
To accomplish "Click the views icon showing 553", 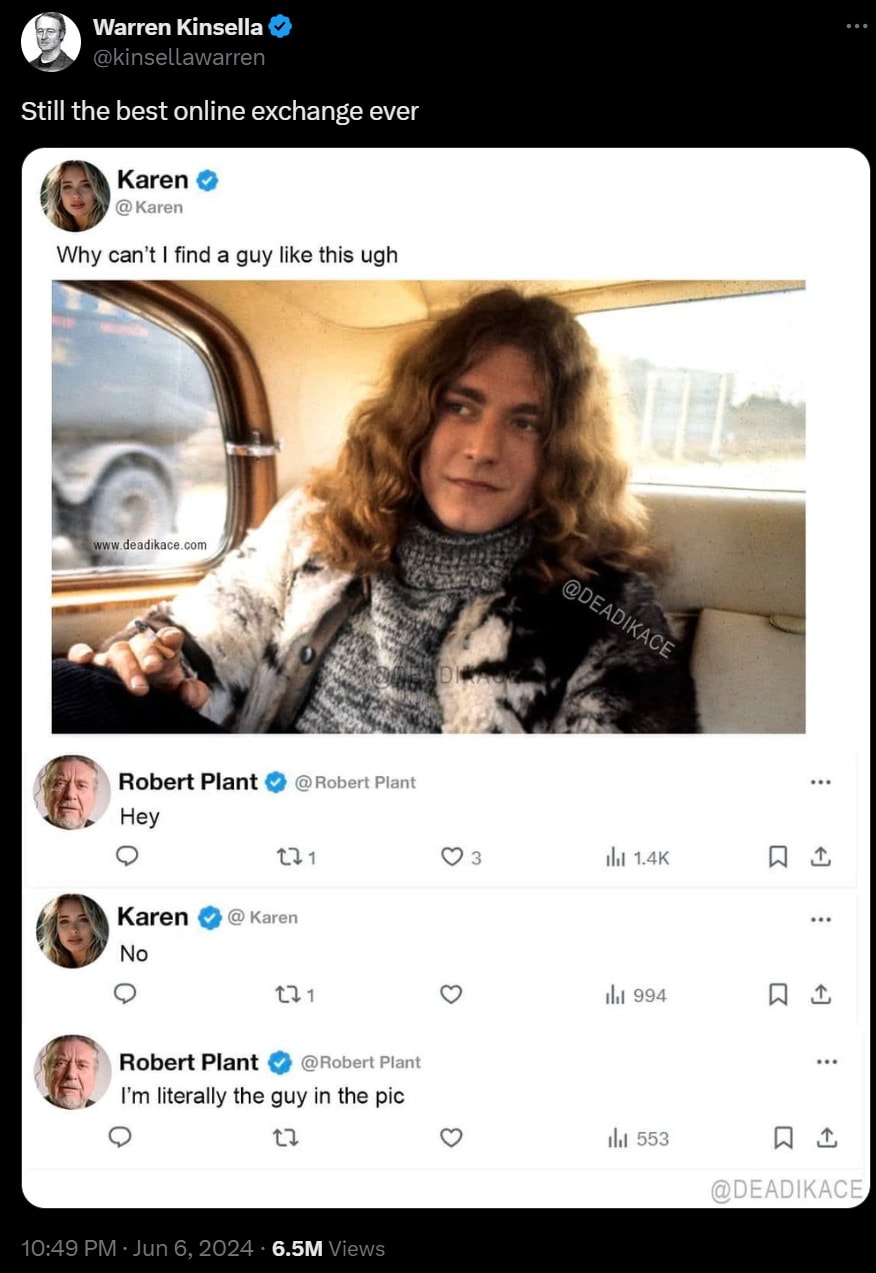I will tap(619, 1139).
